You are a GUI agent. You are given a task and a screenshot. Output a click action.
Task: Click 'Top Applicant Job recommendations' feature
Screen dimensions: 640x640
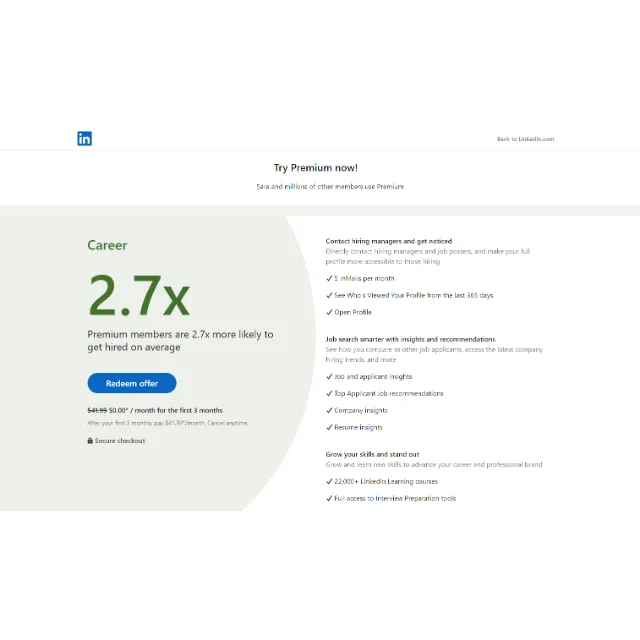tap(389, 393)
